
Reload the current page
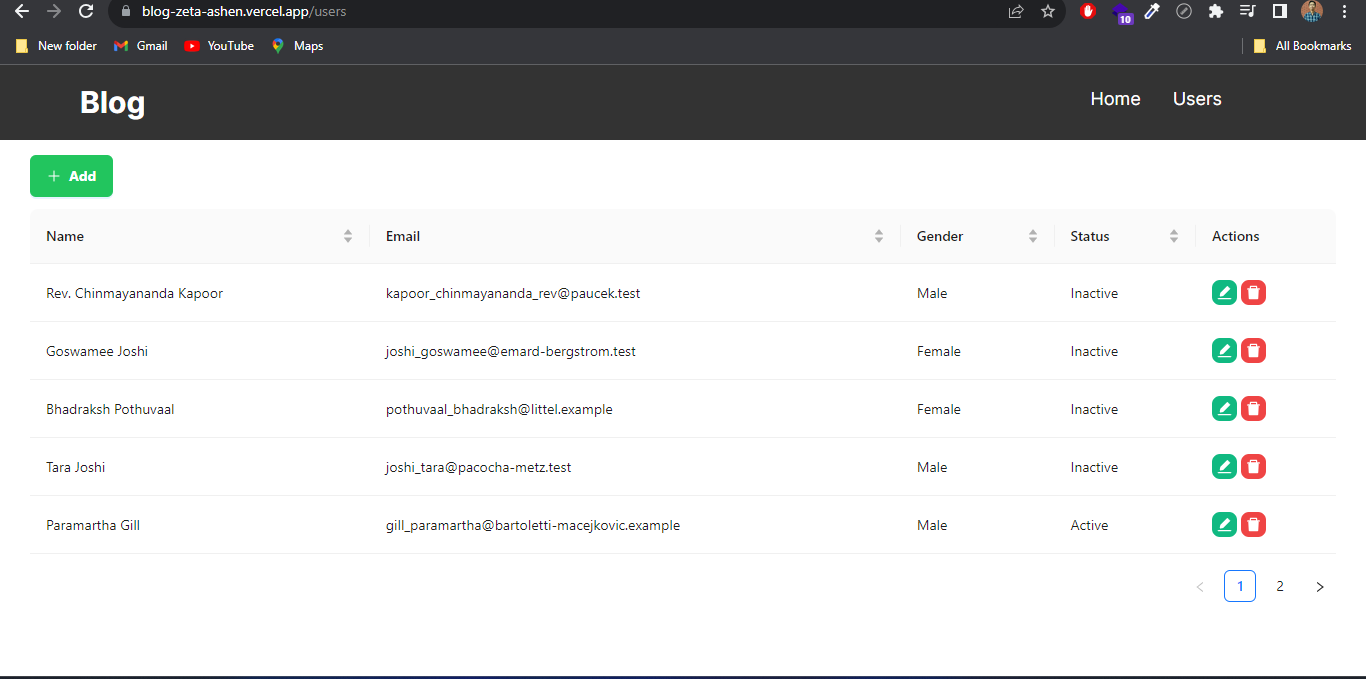pos(86,11)
